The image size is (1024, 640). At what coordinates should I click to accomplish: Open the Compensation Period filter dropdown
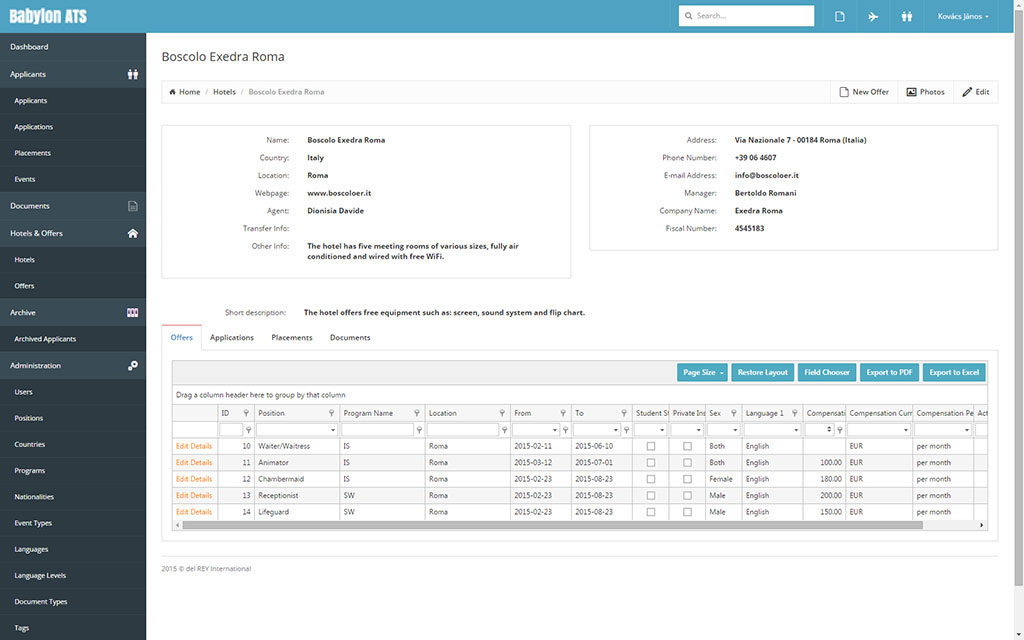point(967,430)
